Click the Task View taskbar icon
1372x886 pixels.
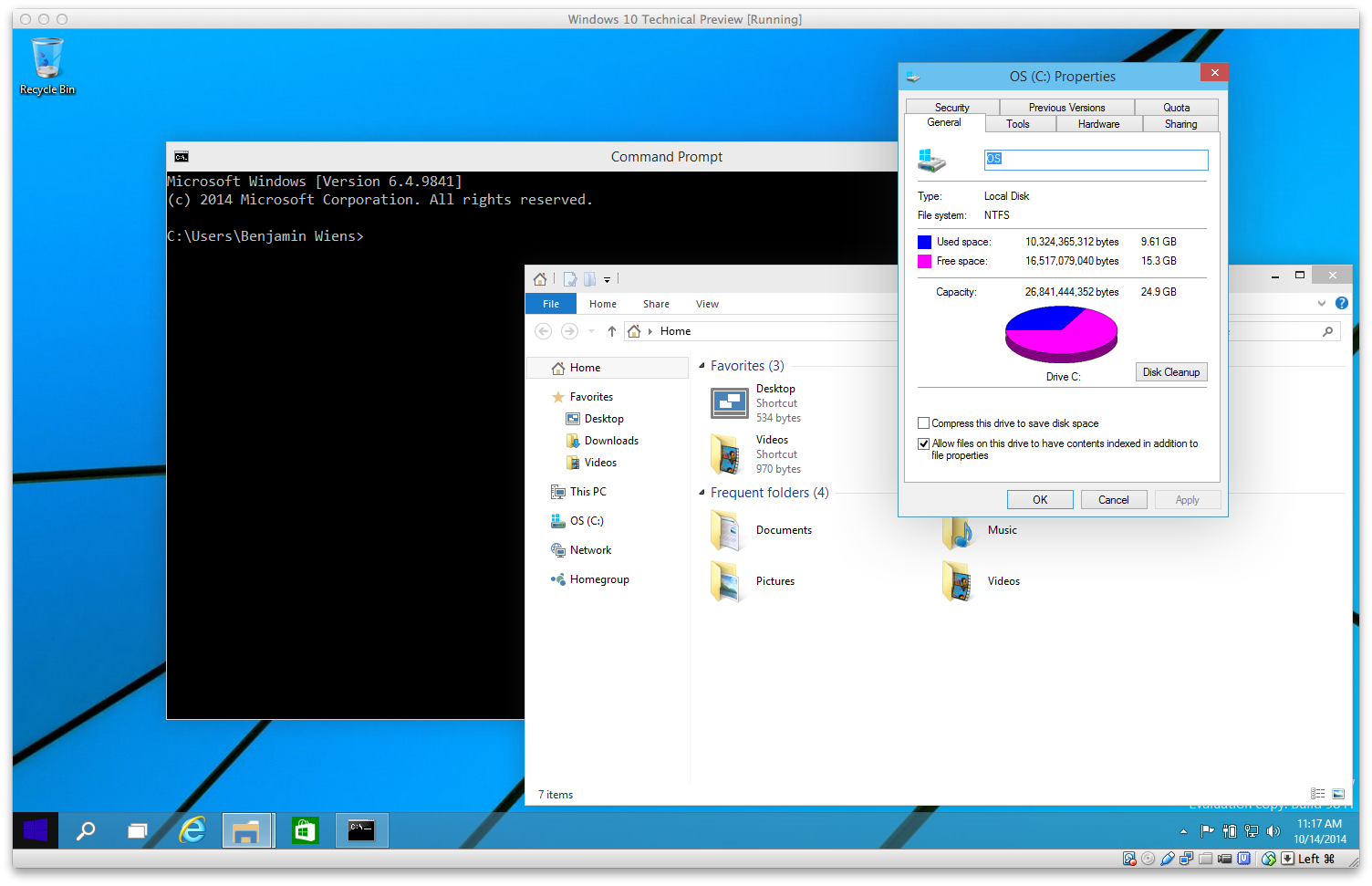pyautogui.click(x=137, y=830)
